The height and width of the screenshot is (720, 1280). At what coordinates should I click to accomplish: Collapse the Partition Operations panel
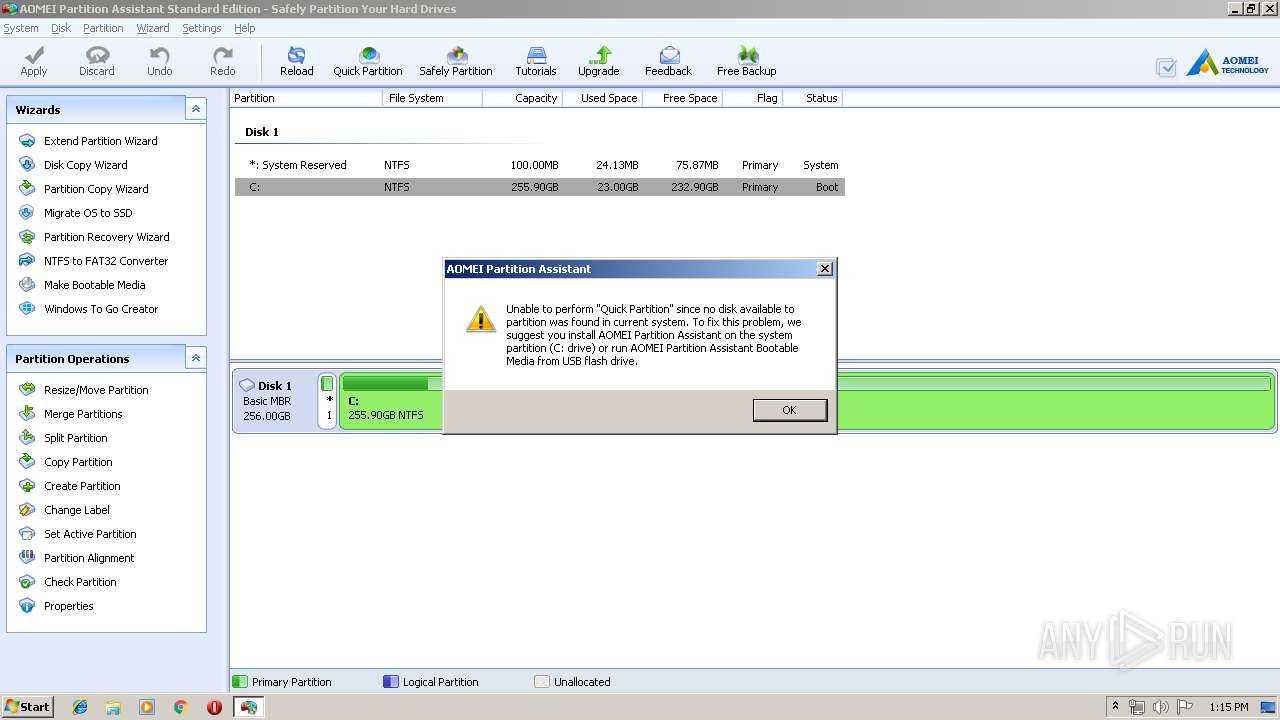pyautogui.click(x=196, y=358)
